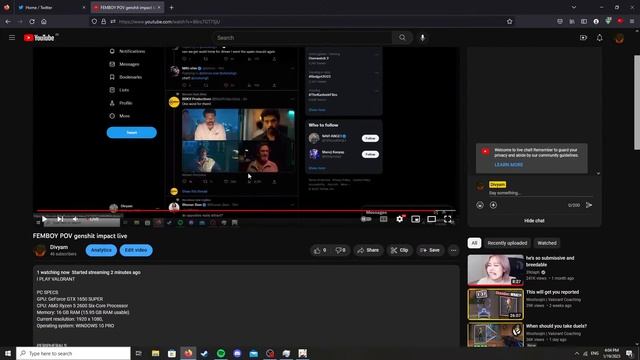Save the video to a playlist

pos(430,250)
